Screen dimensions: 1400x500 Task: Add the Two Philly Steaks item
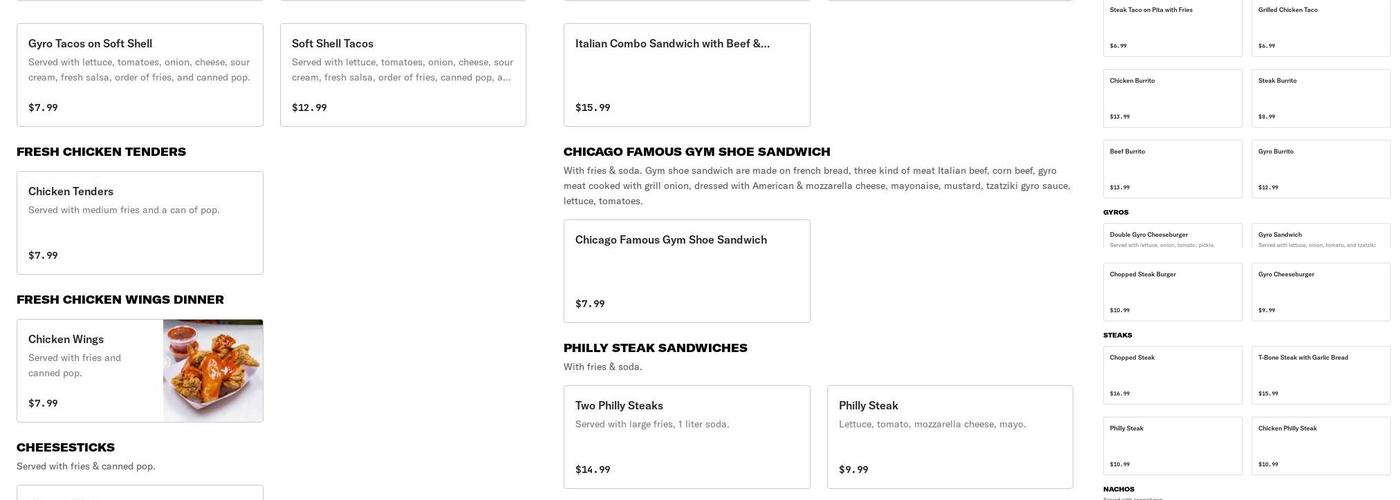click(x=687, y=437)
